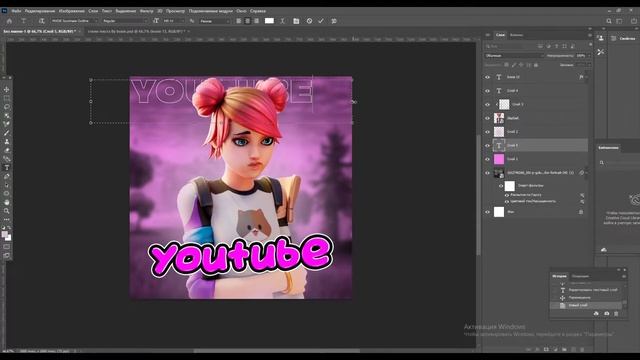Click the Libraries panel search field
640x360 pixels.
(619, 162)
